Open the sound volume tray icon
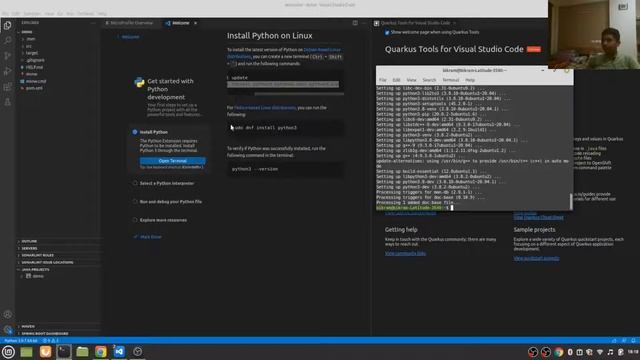The width and height of the screenshot is (640, 360). tap(610, 352)
